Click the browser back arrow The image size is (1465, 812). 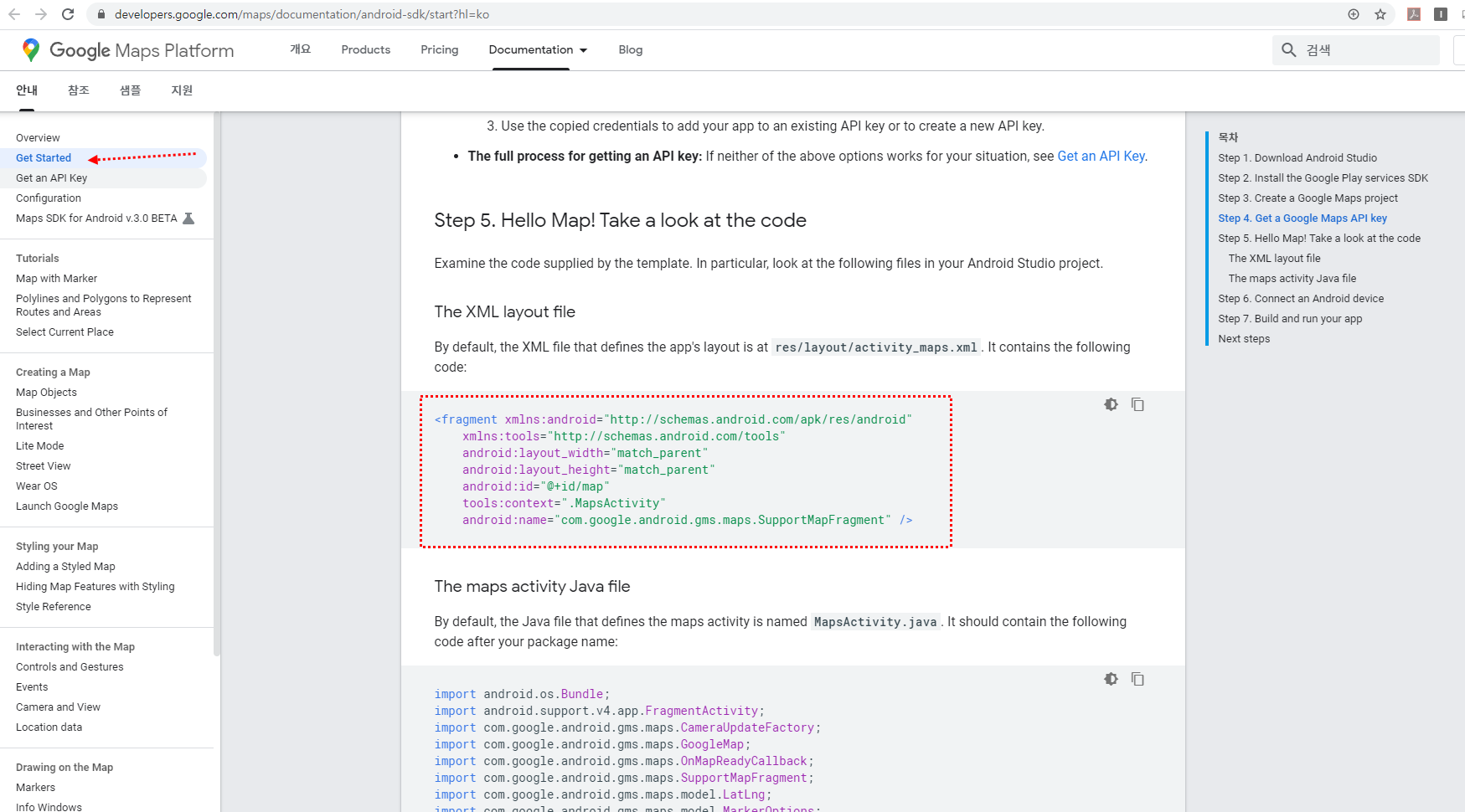point(14,14)
